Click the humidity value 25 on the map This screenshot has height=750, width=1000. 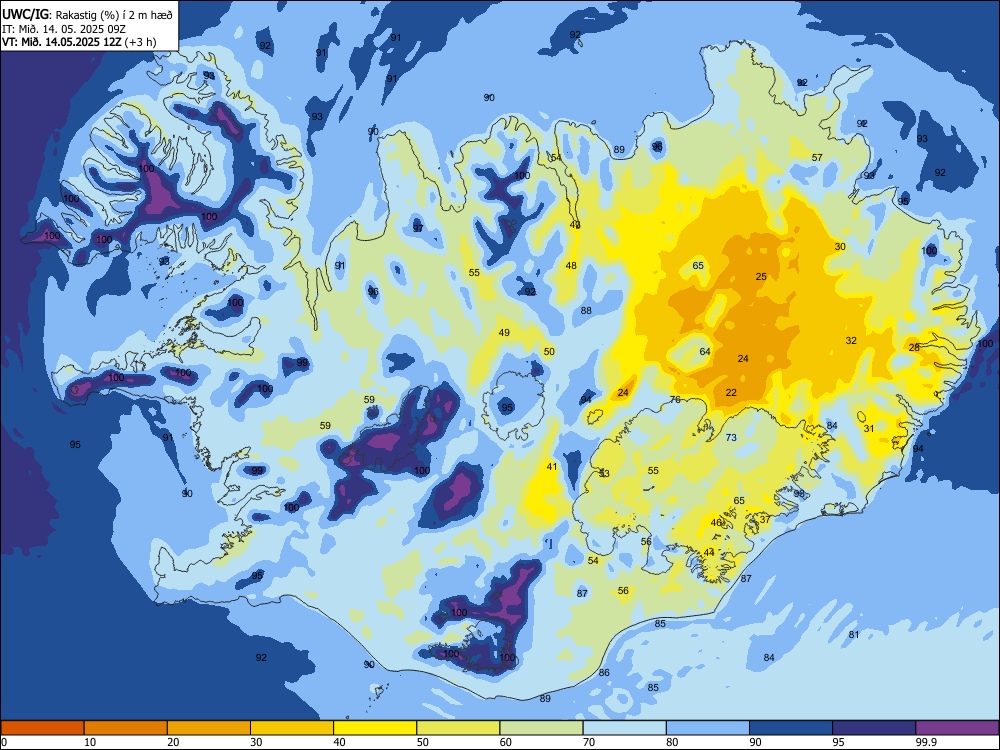click(761, 276)
